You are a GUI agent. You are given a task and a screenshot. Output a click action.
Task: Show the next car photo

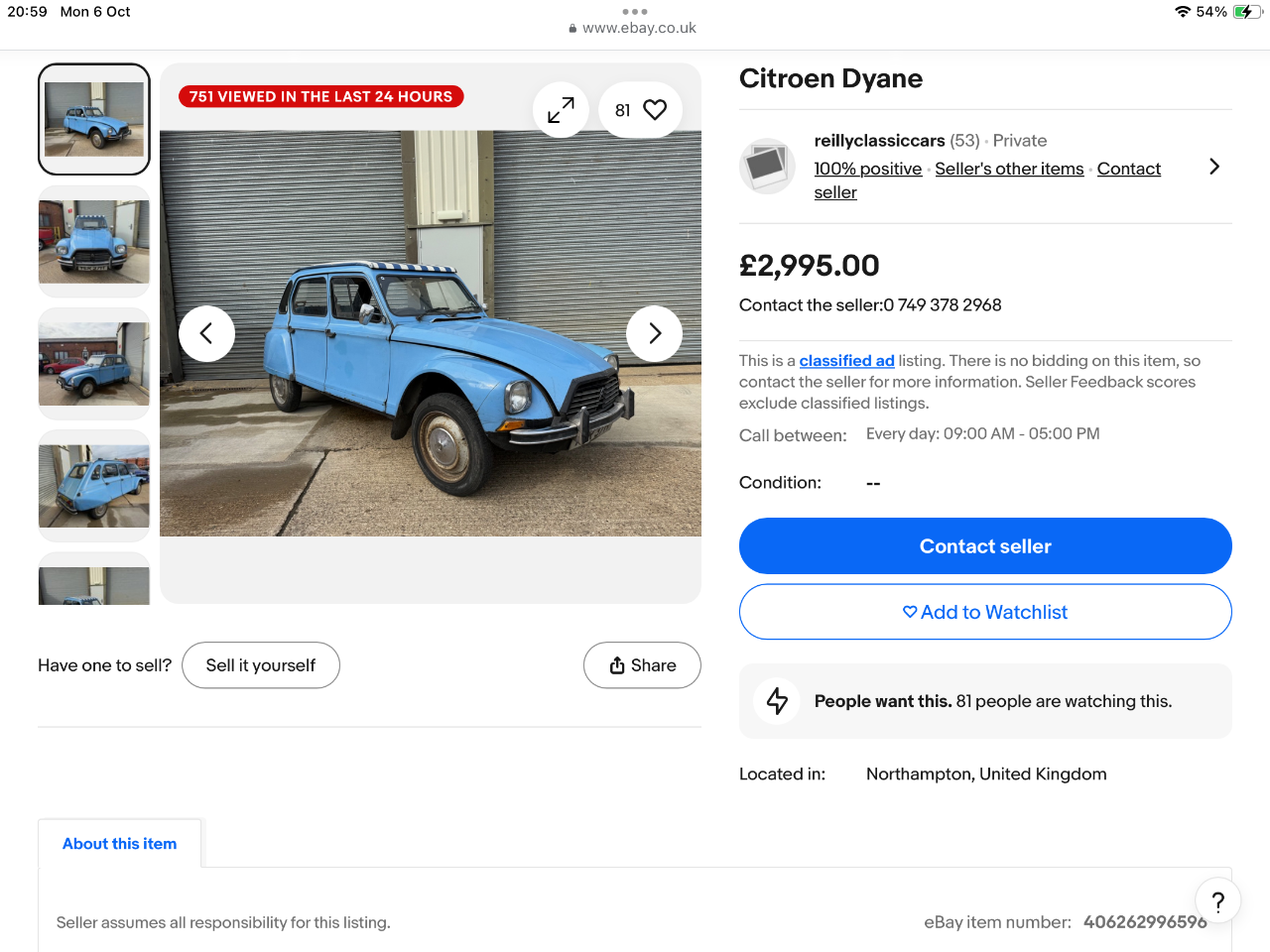coord(654,334)
